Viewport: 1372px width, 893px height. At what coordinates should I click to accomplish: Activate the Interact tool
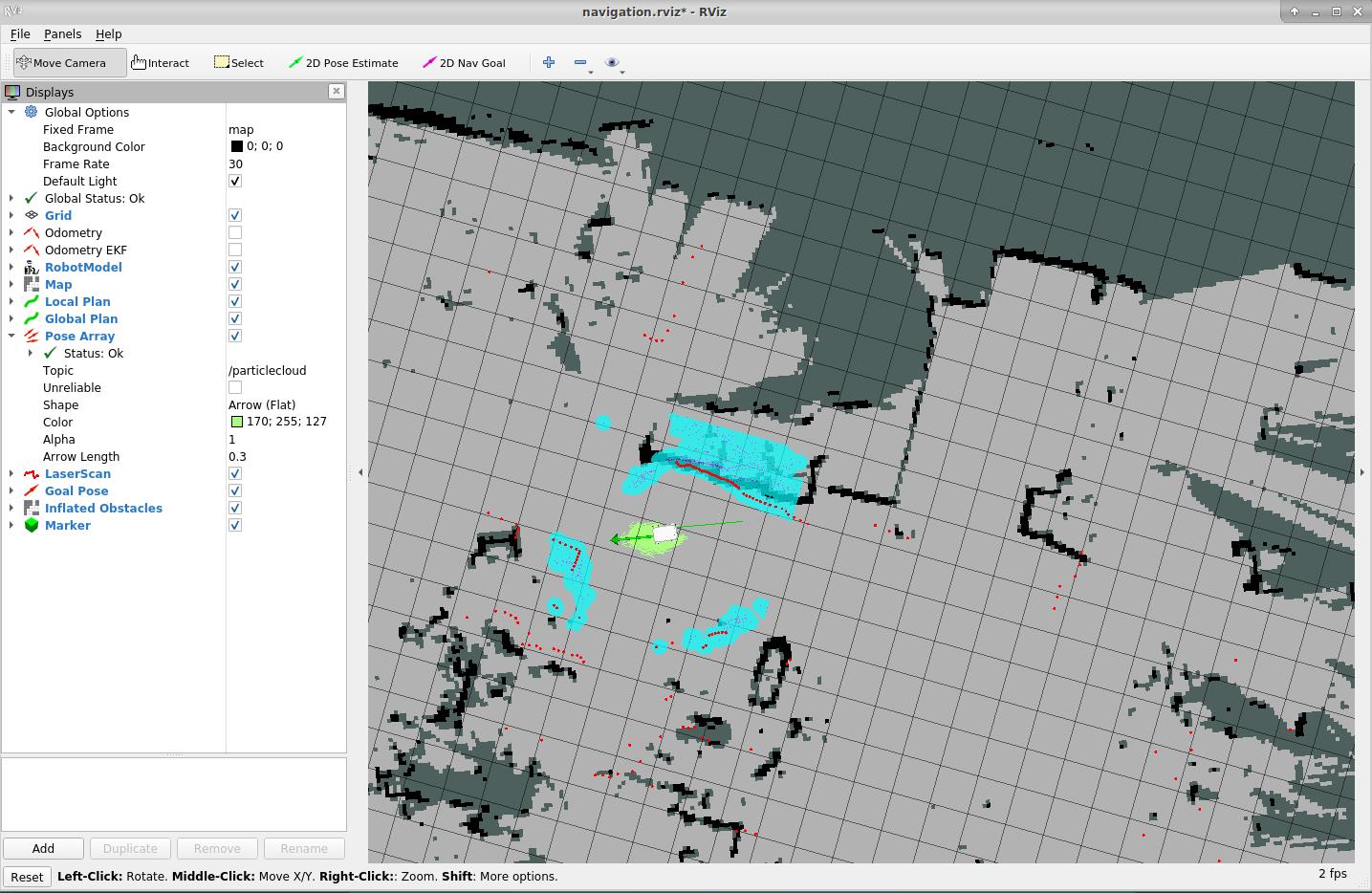(159, 62)
